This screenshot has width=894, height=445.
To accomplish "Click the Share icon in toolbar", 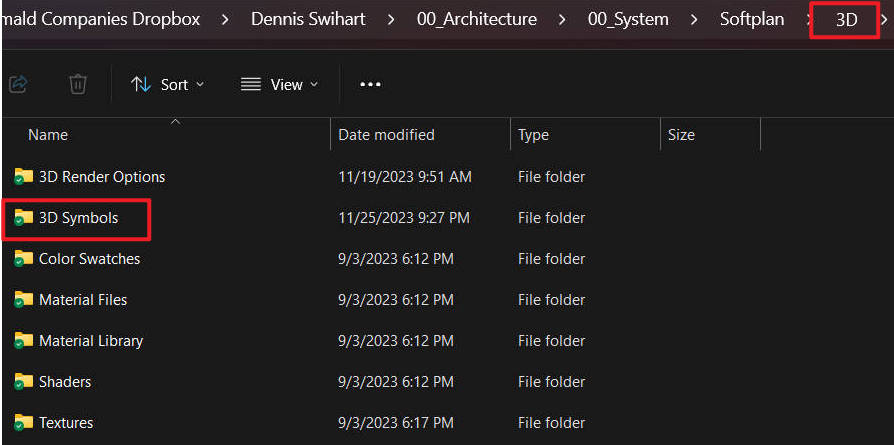I will point(17,85).
